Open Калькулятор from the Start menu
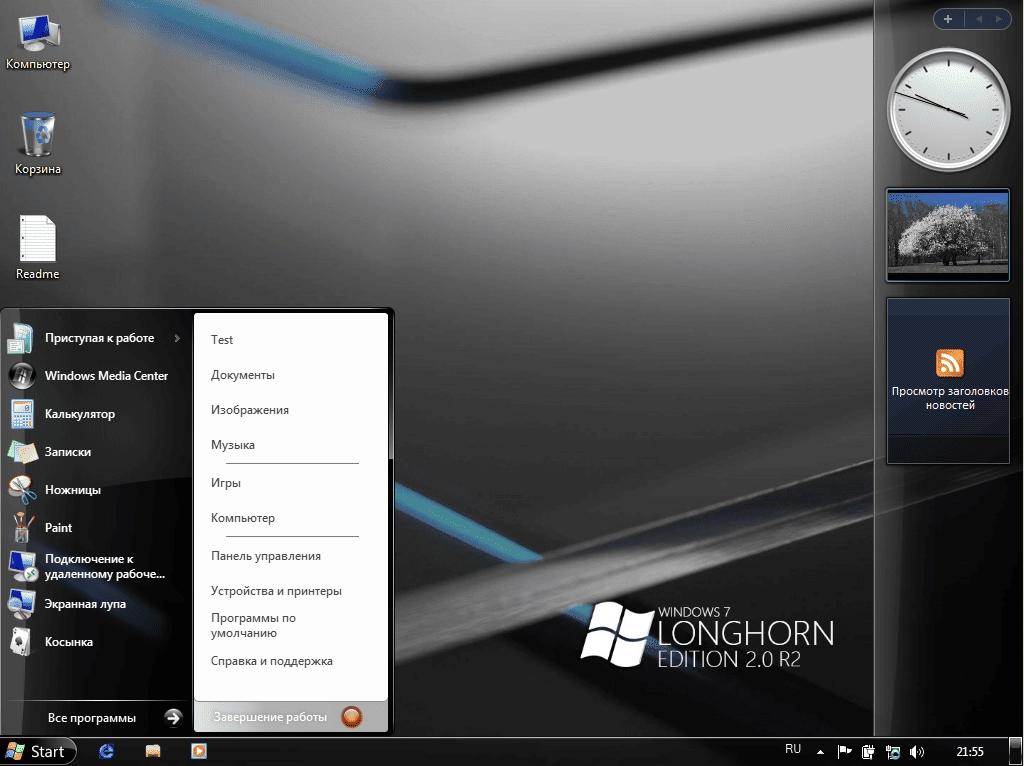 pos(95,413)
